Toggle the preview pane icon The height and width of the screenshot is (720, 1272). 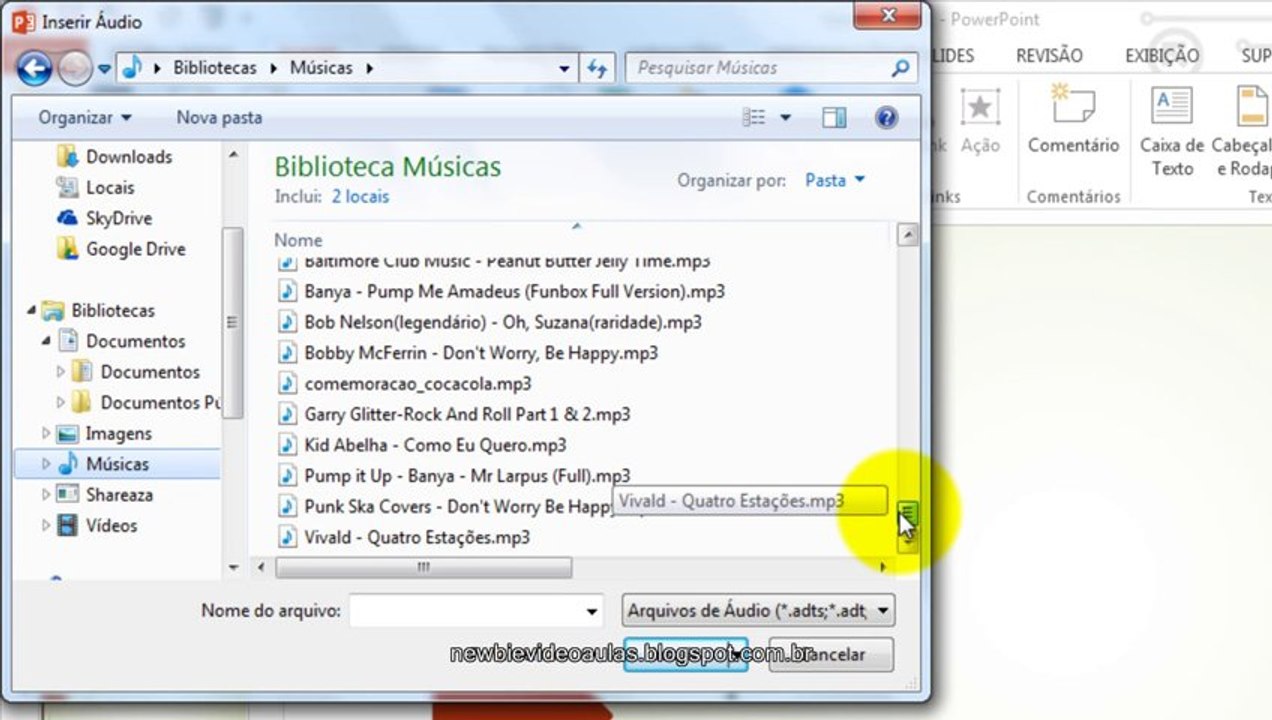click(834, 118)
